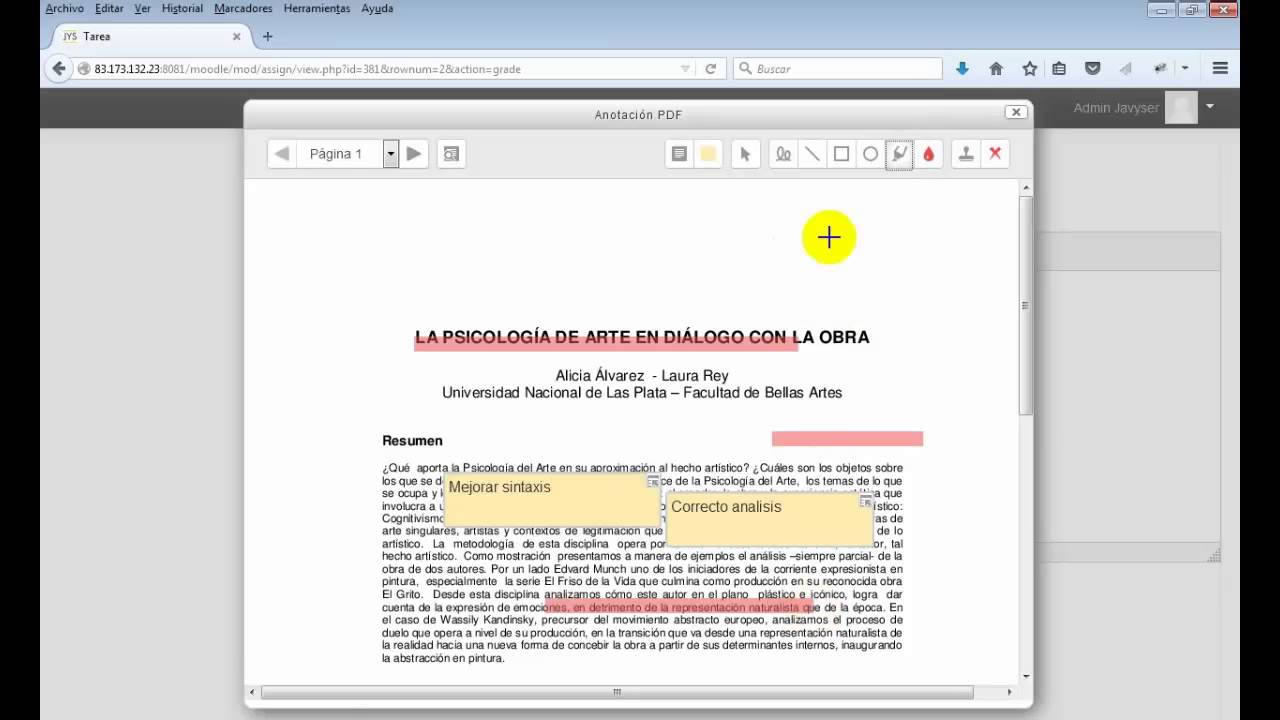Show bookmarks list icon

(1059, 69)
